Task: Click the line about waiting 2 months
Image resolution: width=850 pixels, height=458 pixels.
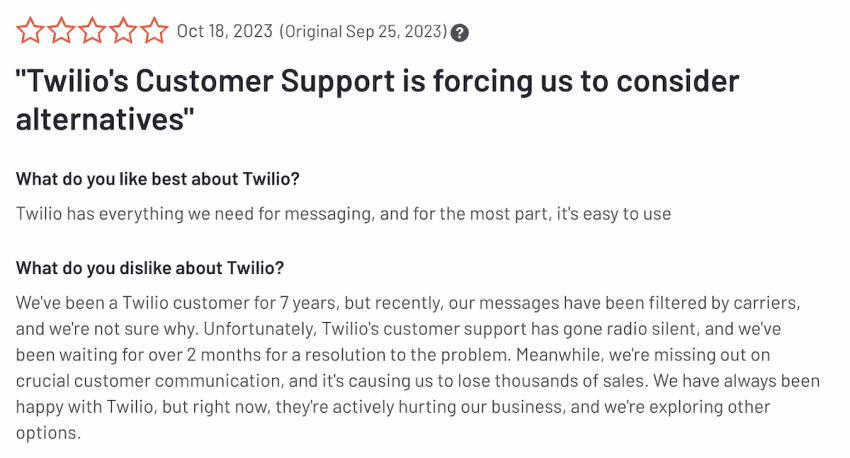Action: [x=393, y=354]
